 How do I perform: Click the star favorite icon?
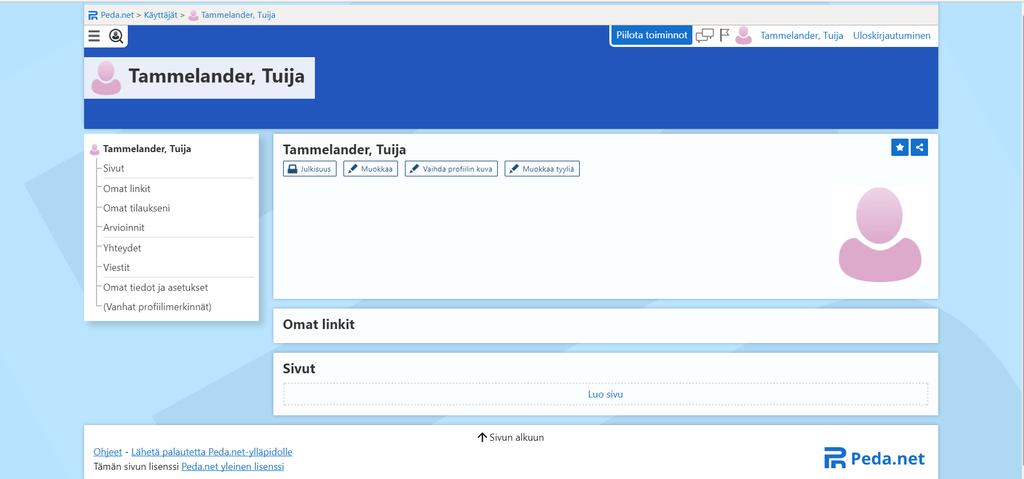pos(900,148)
